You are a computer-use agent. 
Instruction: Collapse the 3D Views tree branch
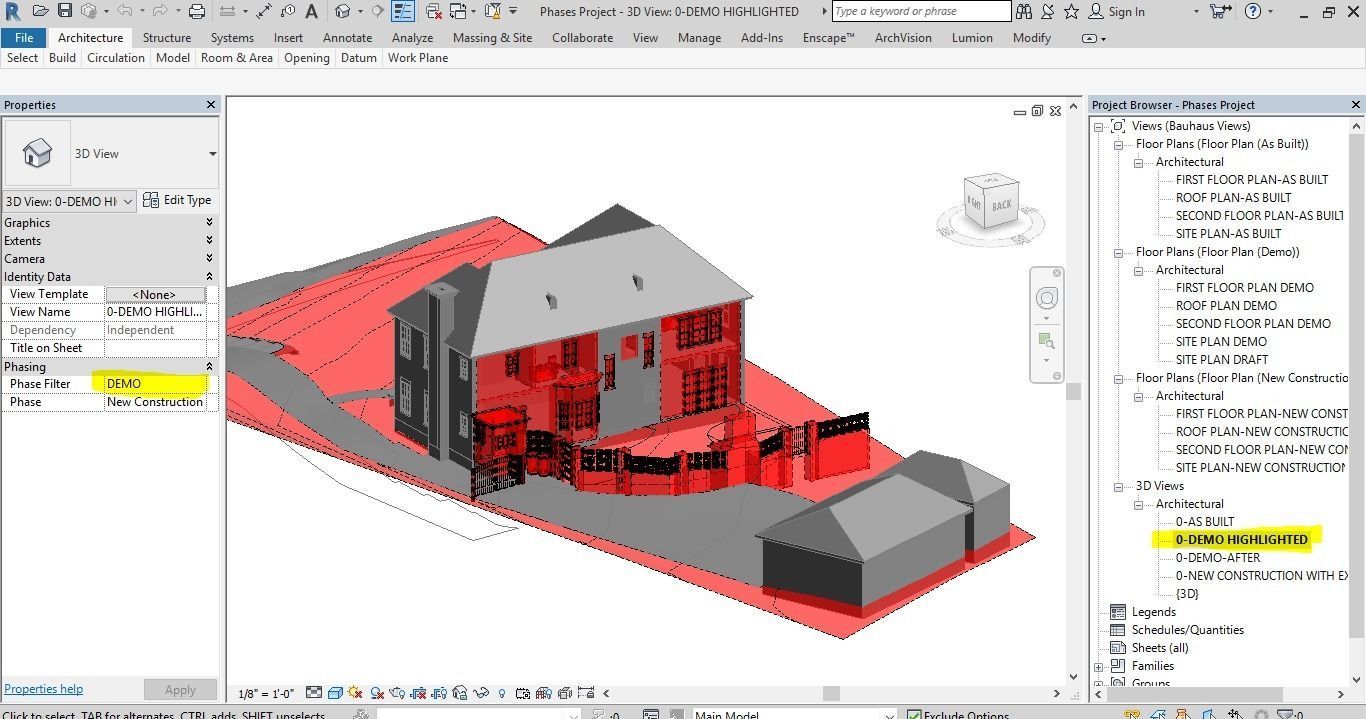coord(1117,486)
